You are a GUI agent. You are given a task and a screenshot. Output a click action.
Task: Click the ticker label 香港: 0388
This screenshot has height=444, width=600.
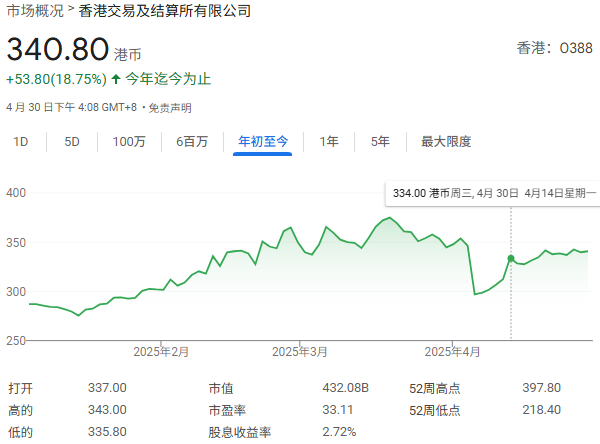[x=554, y=48]
